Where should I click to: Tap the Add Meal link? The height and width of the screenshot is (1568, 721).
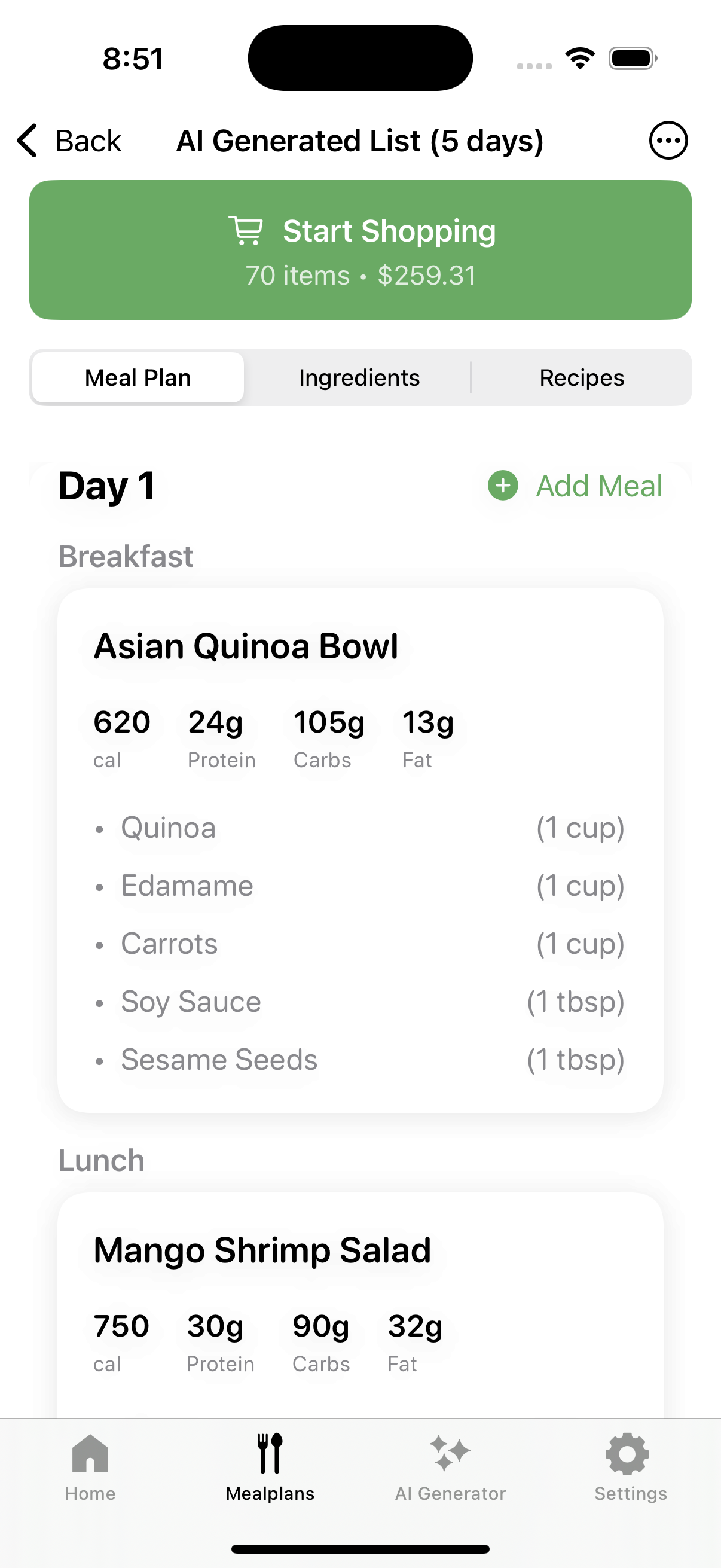tap(598, 486)
